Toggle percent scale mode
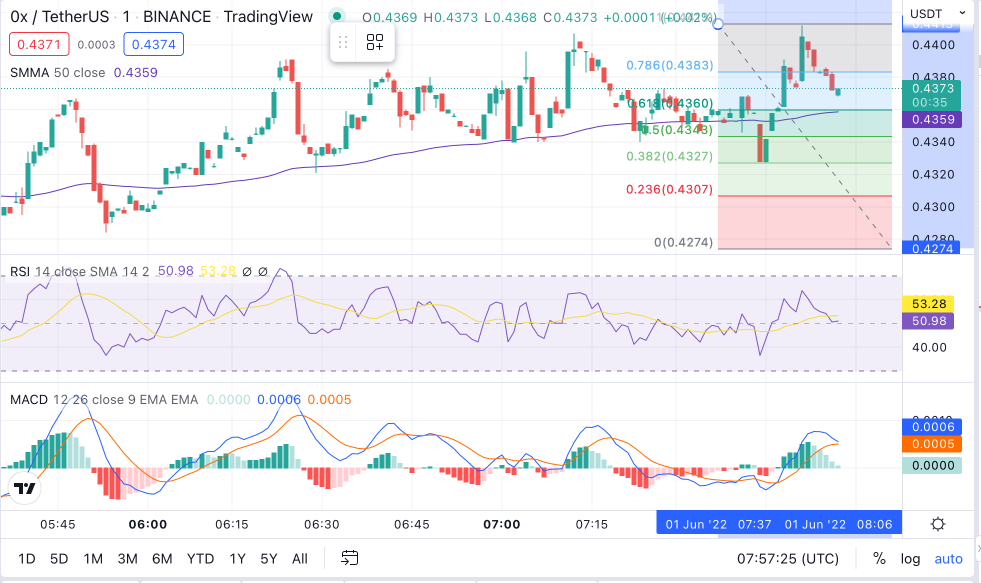The image size is (981, 583). [879, 559]
